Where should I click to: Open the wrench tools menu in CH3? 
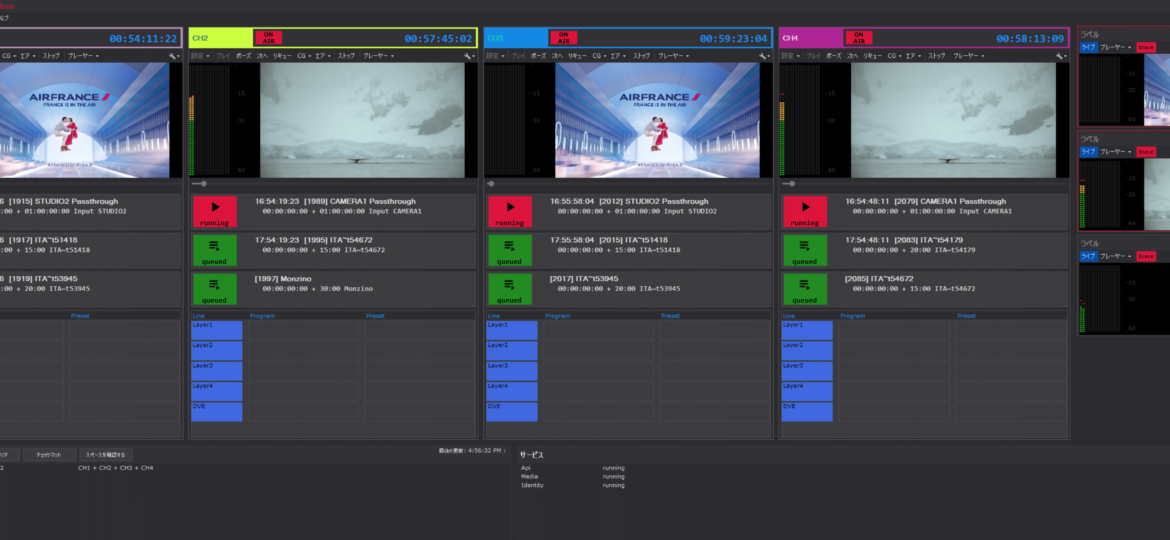click(764, 56)
